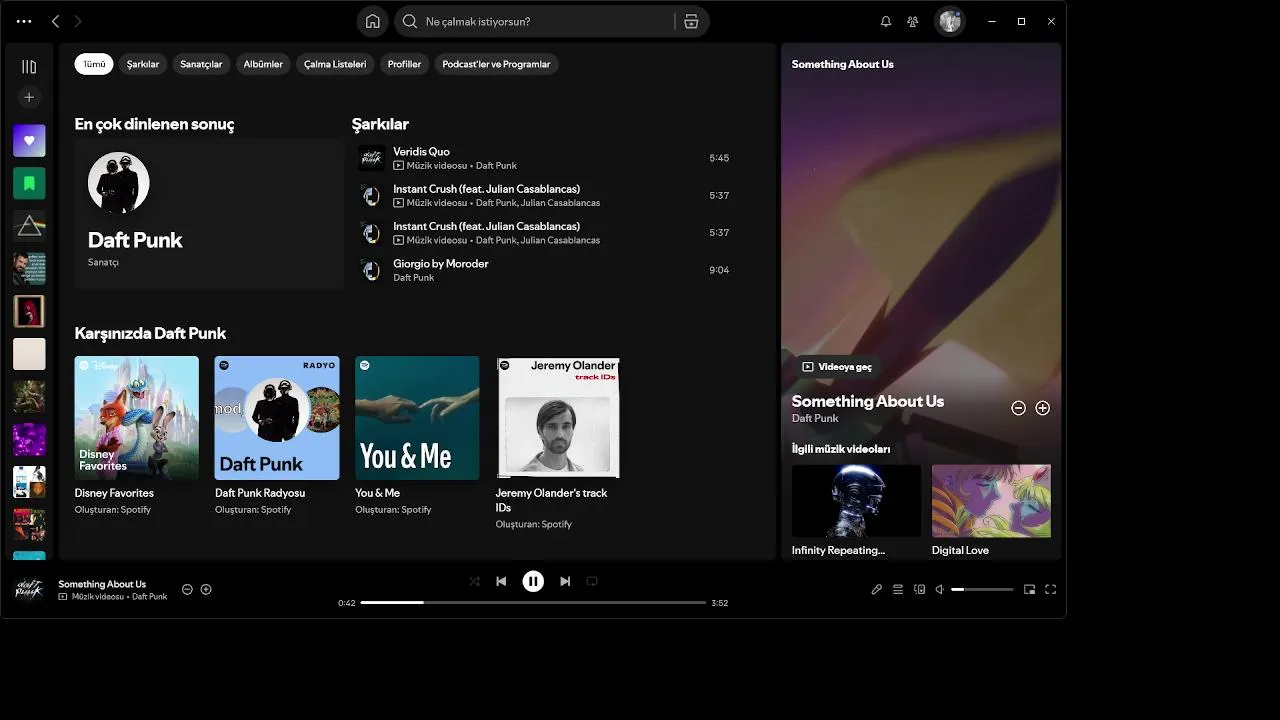Click the minus icon beside right-panel song title

point(1018,408)
